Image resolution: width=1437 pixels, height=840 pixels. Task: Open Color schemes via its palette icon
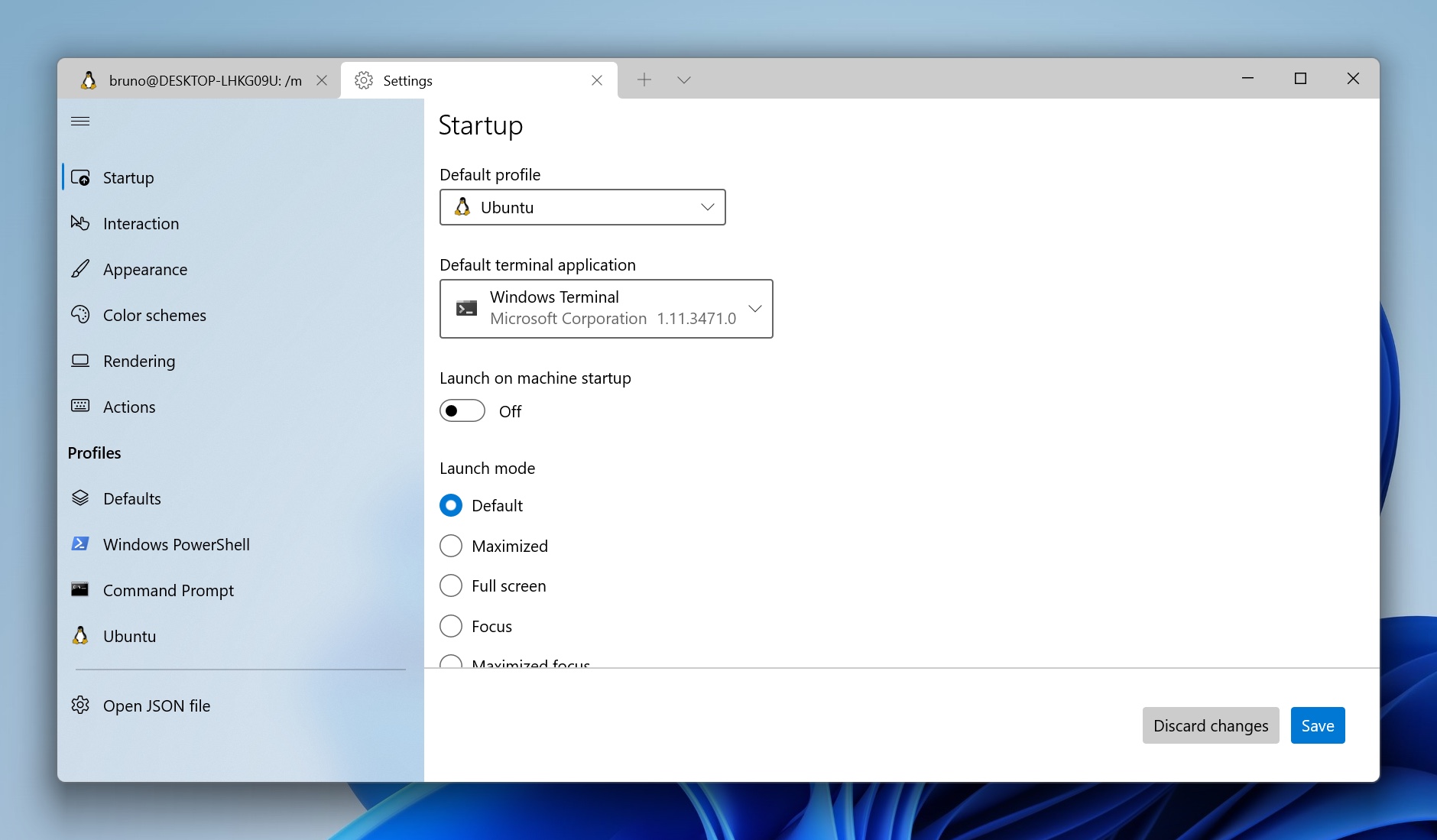tap(80, 315)
